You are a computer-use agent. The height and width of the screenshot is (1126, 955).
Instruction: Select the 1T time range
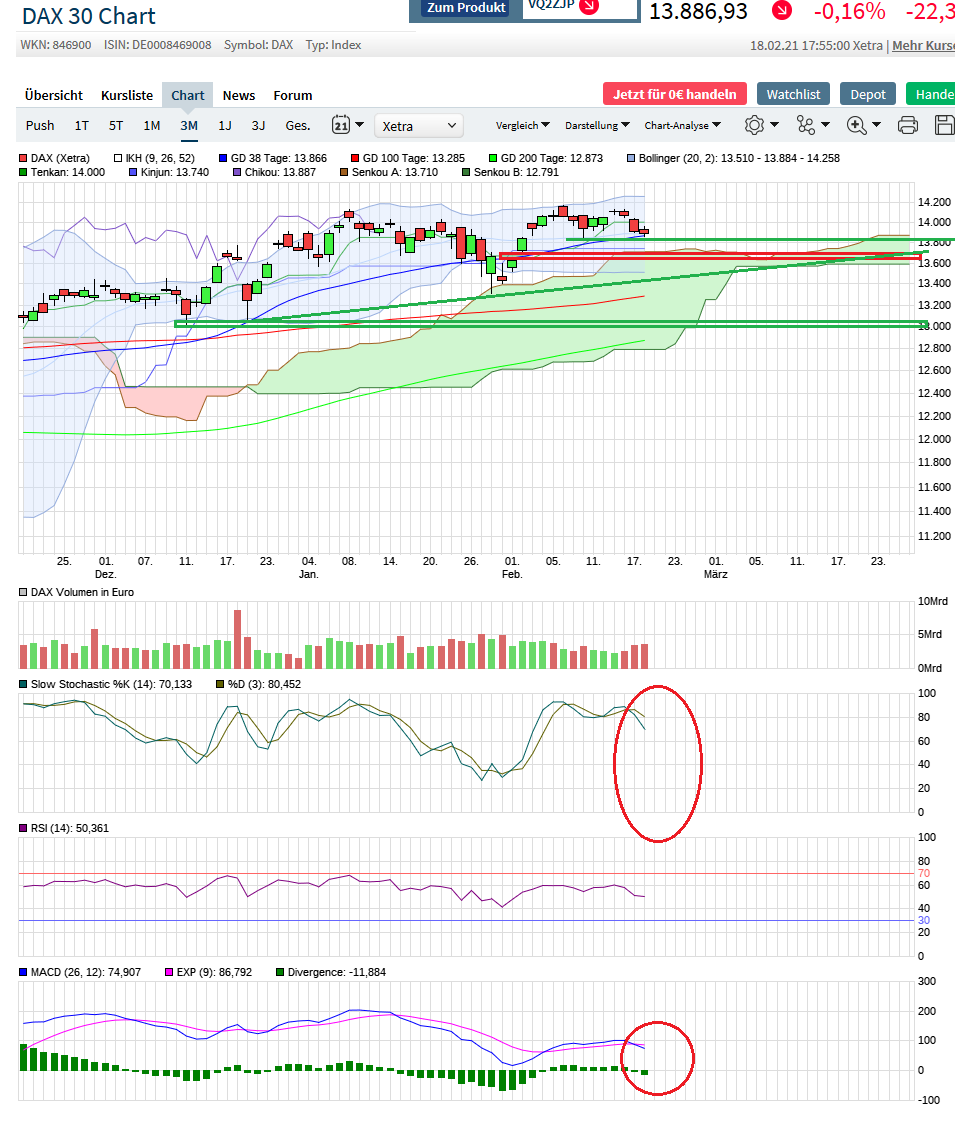(x=82, y=126)
